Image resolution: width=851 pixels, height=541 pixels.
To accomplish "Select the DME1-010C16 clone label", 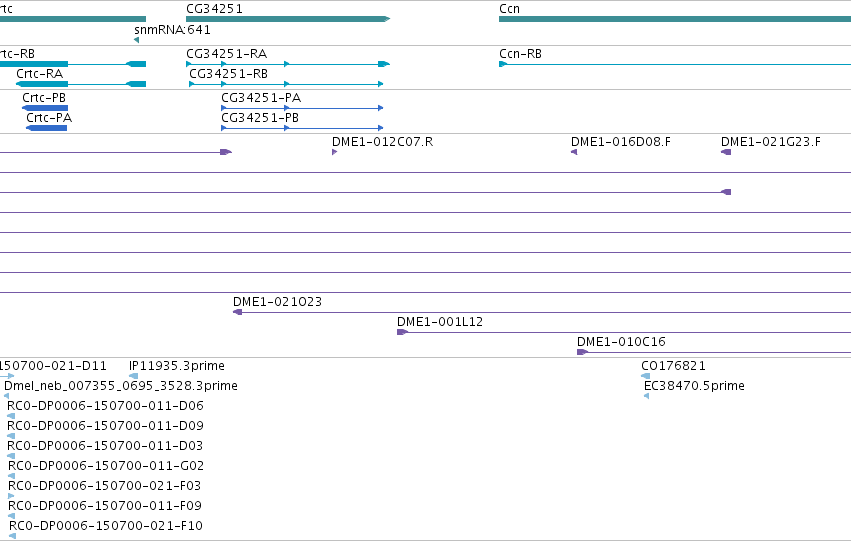I will pos(621,342).
